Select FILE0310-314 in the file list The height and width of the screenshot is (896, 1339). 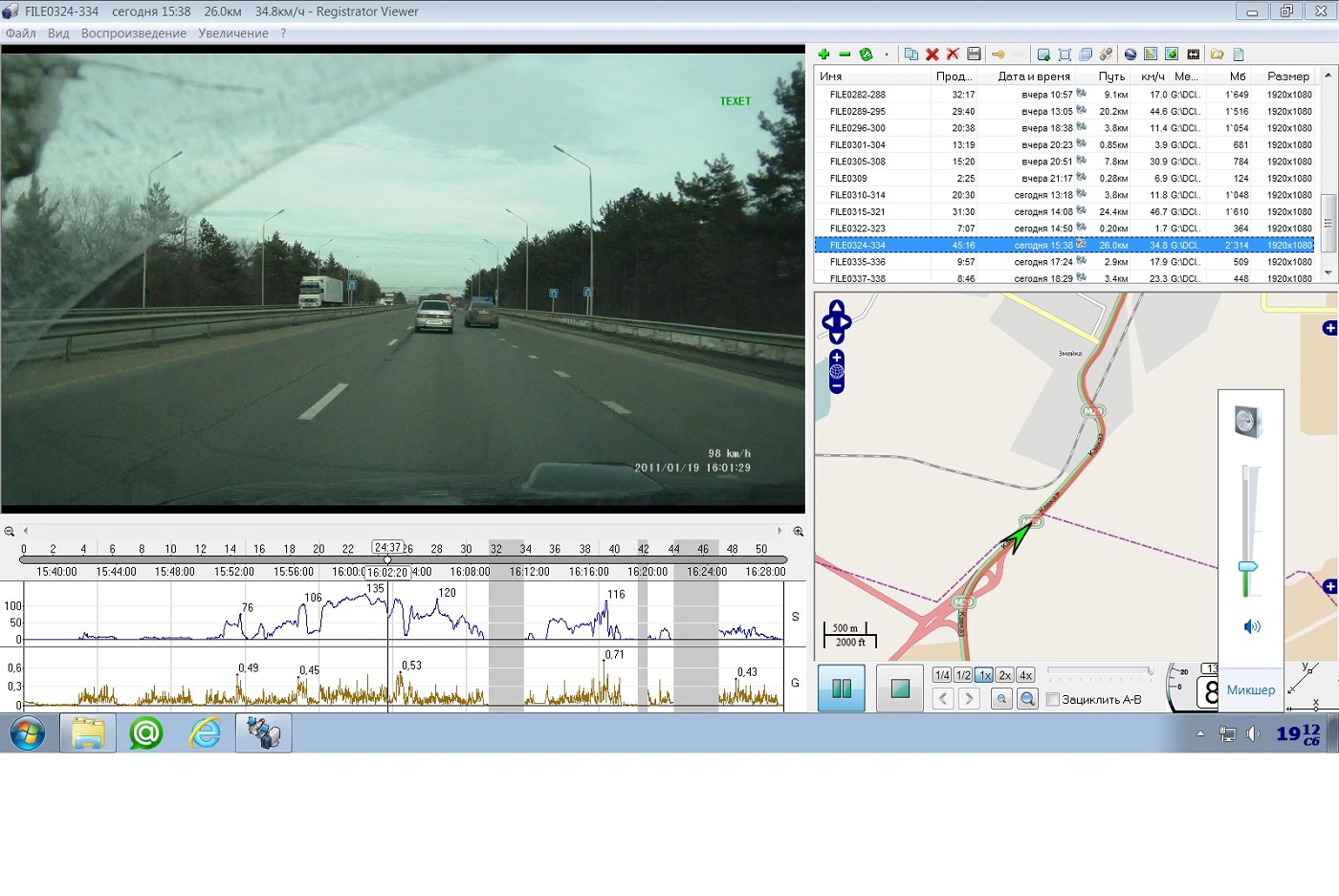click(858, 195)
